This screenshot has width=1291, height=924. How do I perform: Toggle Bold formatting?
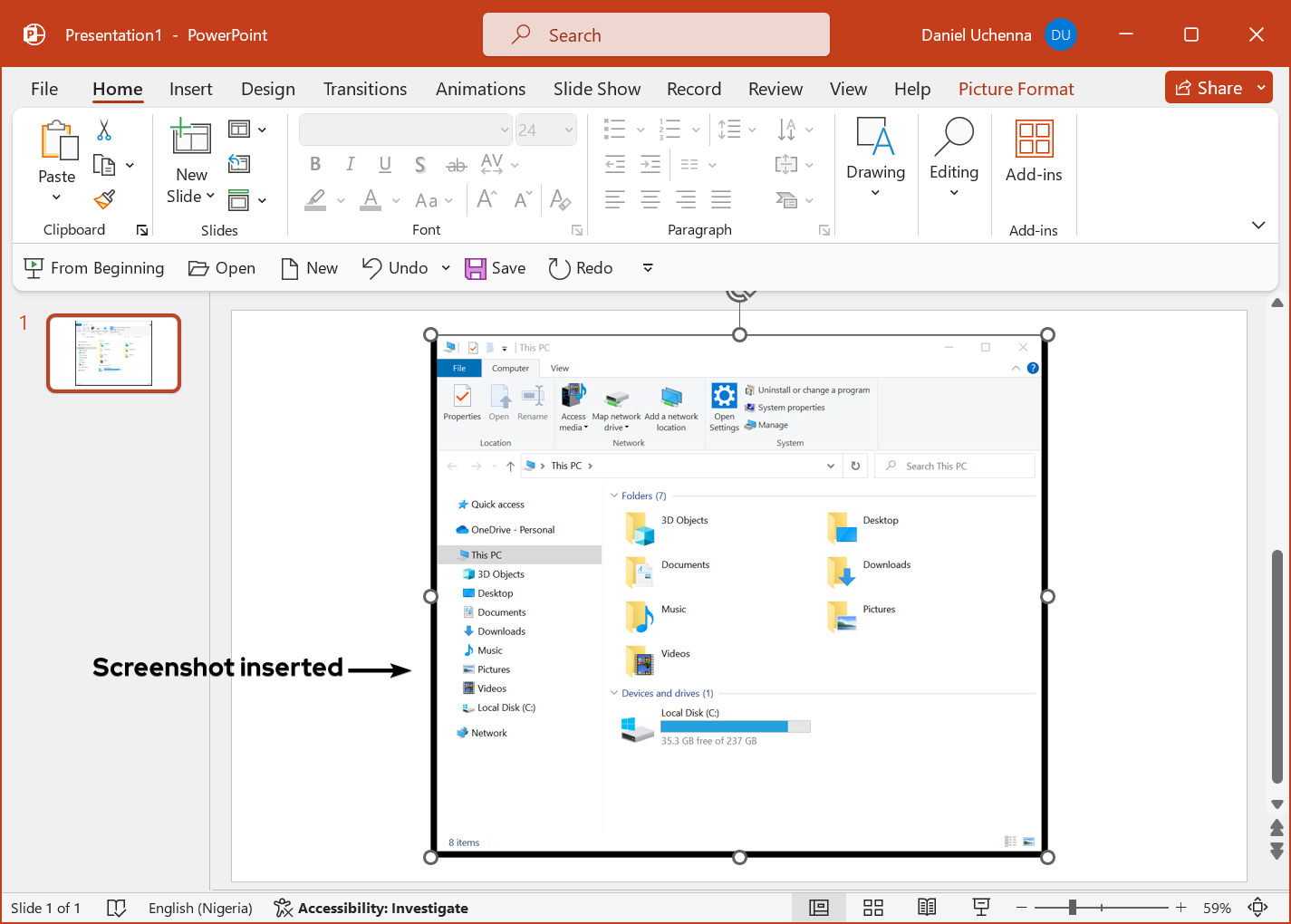[x=315, y=164]
